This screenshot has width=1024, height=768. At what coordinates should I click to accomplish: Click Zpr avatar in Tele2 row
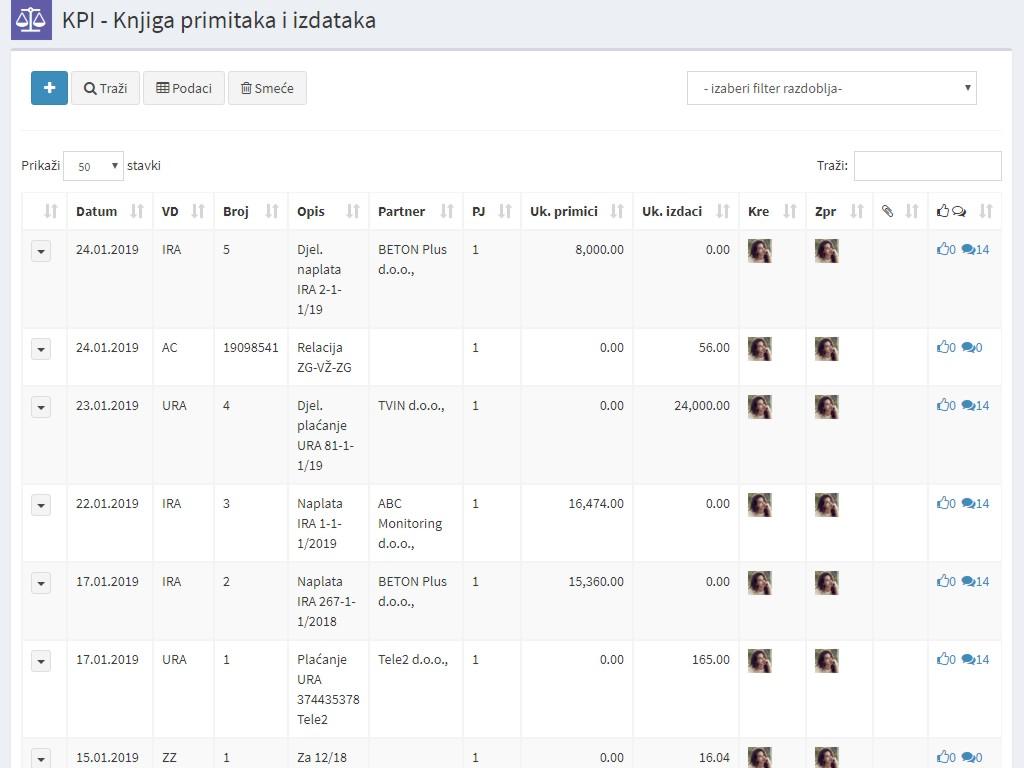pos(827,661)
